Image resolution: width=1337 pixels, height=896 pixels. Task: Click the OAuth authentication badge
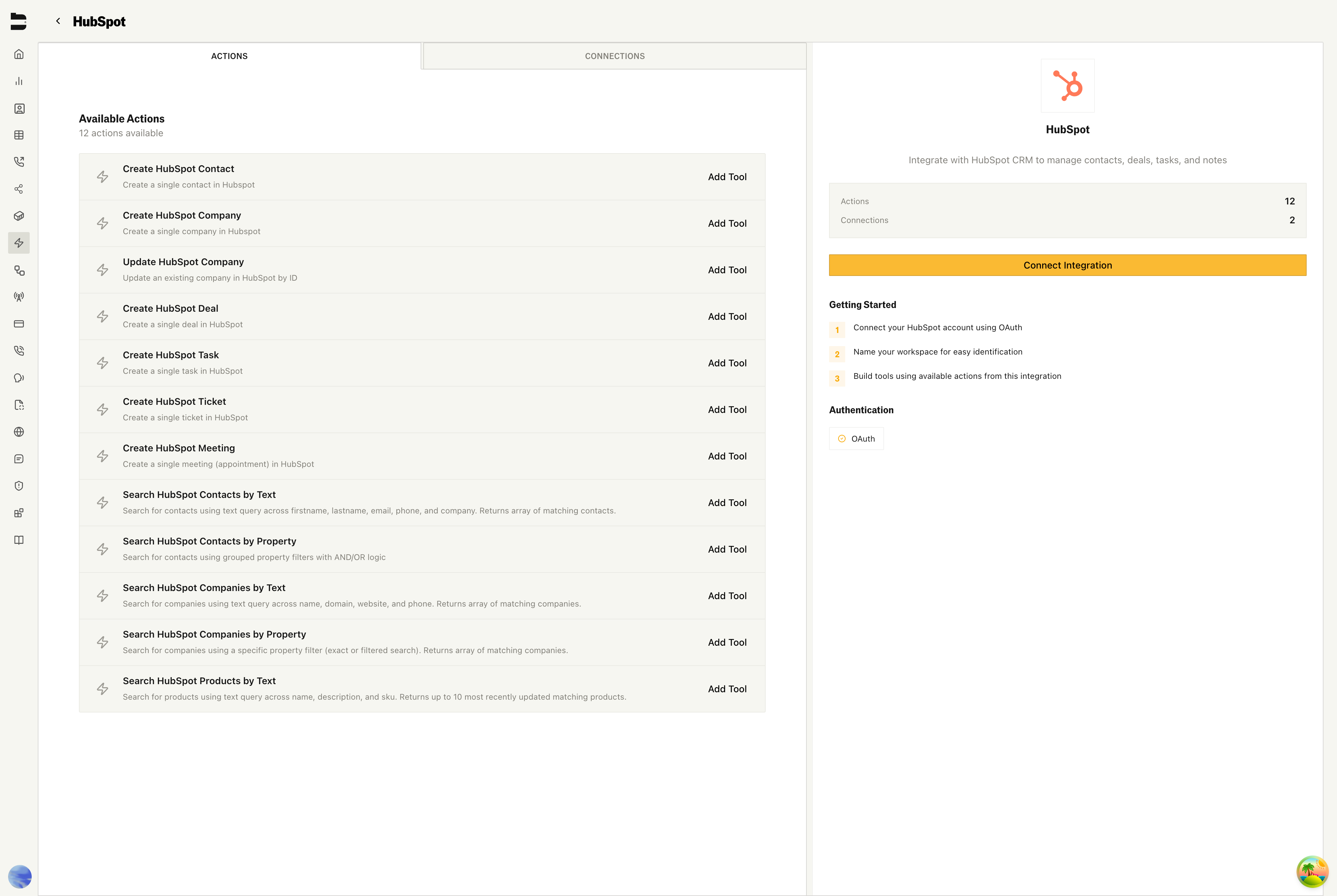(x=856, y=439)
